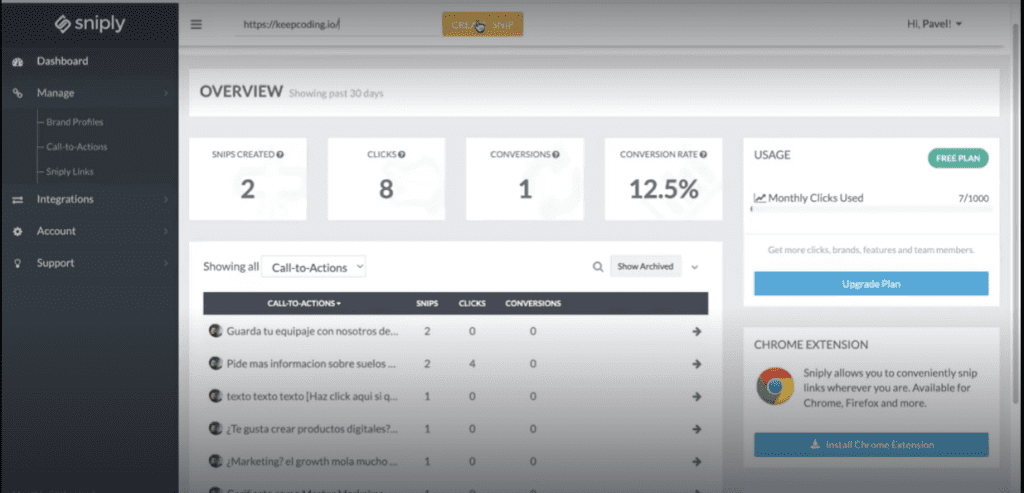Open Brand Profiles under Manage
The image size is (1024, 493).
coord(74,122)
